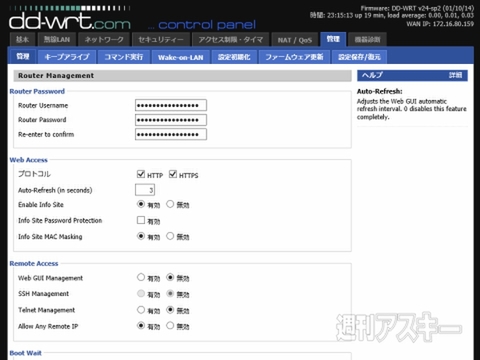Open the アクセス制限・タイマ tab
Viewport: 480px width, 360px height.
click(x=231, y=40)
